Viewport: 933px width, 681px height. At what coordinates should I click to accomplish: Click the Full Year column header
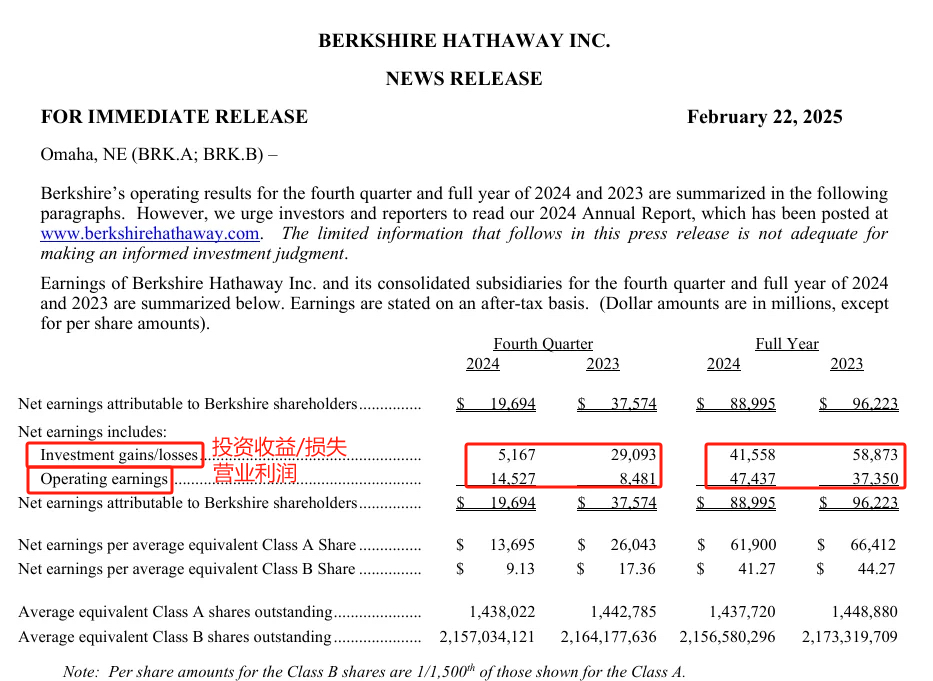(787, 344)
